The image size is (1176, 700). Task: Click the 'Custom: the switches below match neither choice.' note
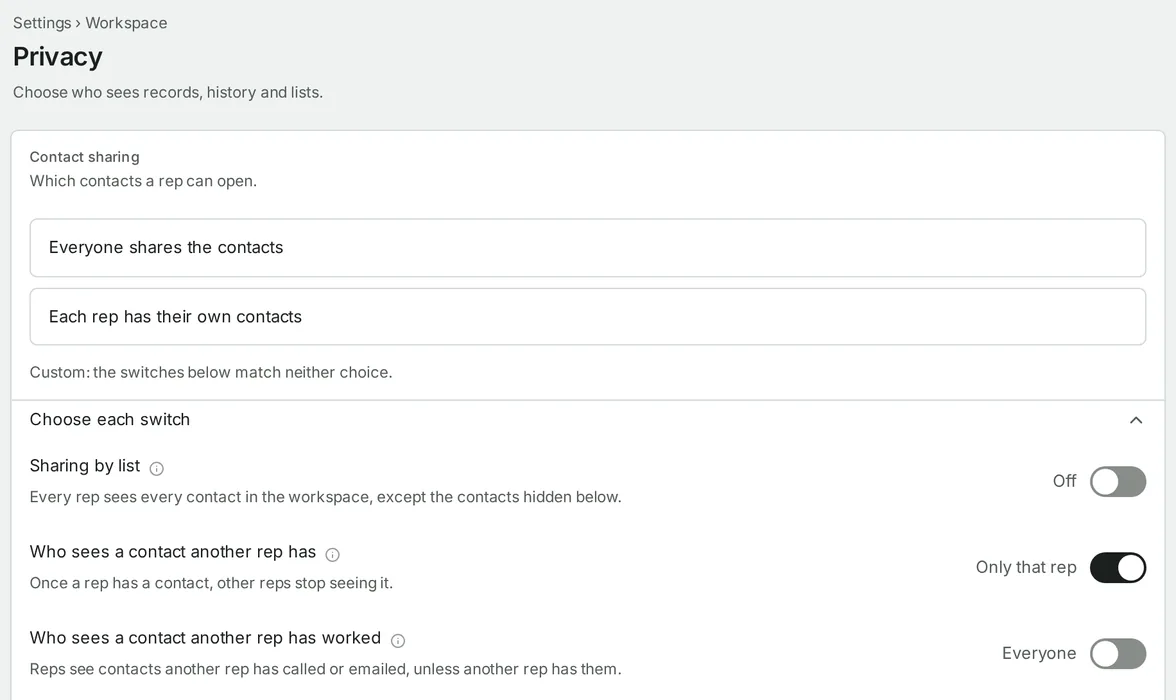pos(211,372)
